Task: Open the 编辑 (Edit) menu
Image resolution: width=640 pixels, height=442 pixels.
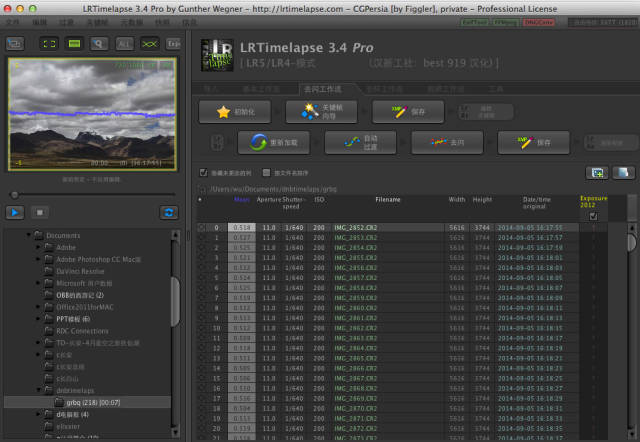Action: coord(39,22)
